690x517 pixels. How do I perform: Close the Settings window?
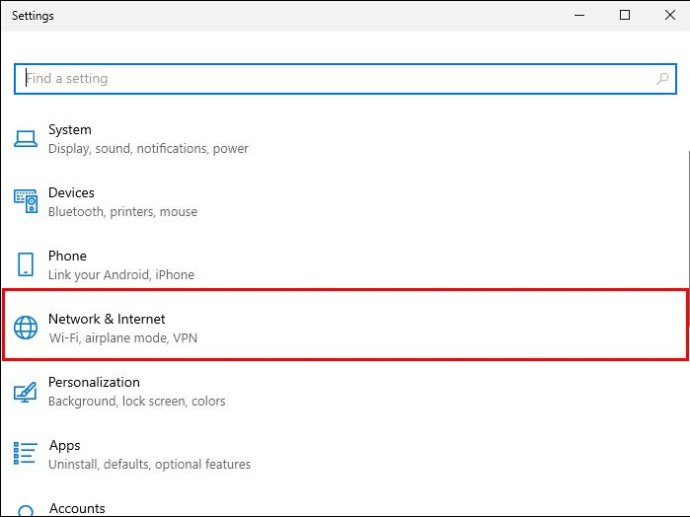coord(670,15)
